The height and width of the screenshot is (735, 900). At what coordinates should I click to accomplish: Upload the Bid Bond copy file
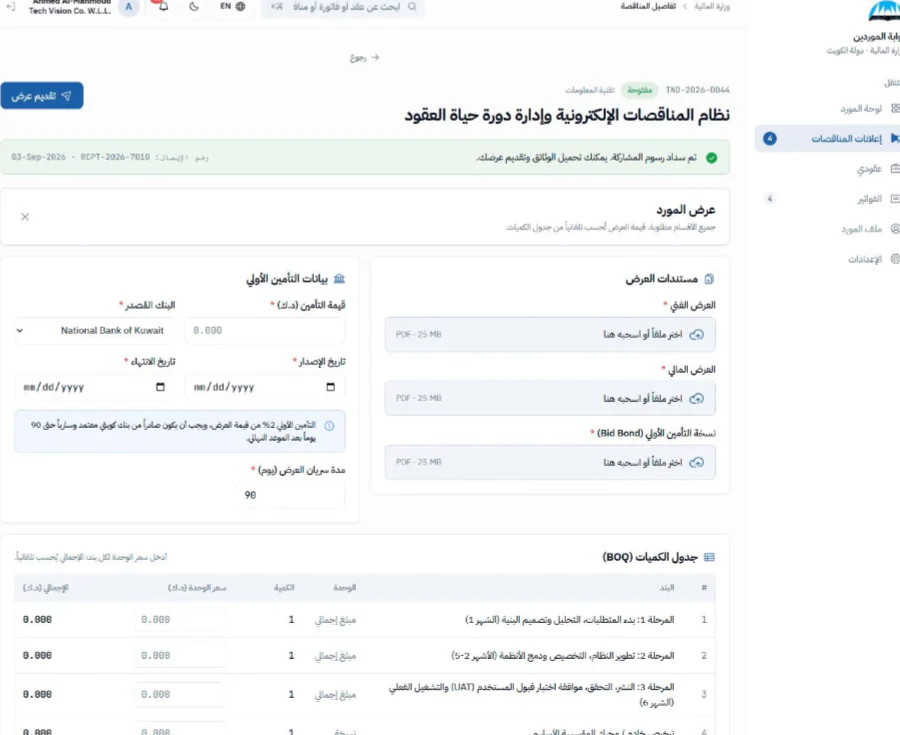click(550, 462)
